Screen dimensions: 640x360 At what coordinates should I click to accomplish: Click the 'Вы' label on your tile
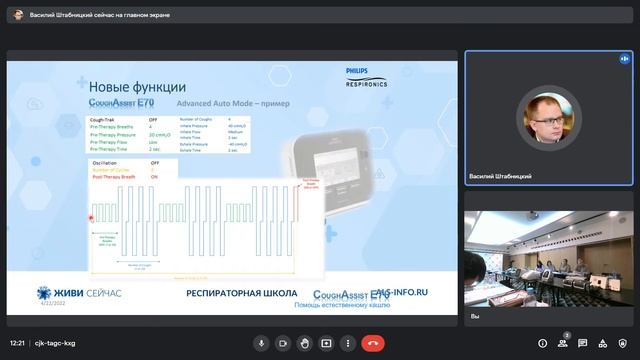pos(475,316)
